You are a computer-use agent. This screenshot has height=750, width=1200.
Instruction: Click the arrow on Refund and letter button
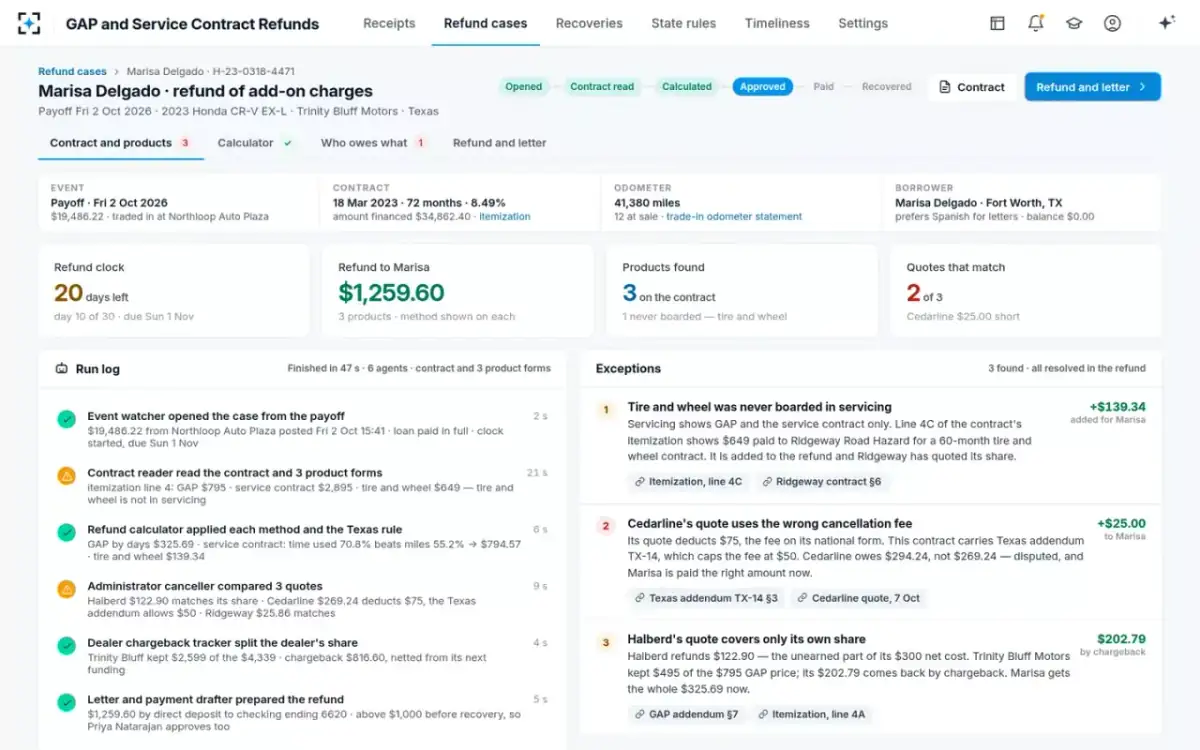click(1142, 87)
